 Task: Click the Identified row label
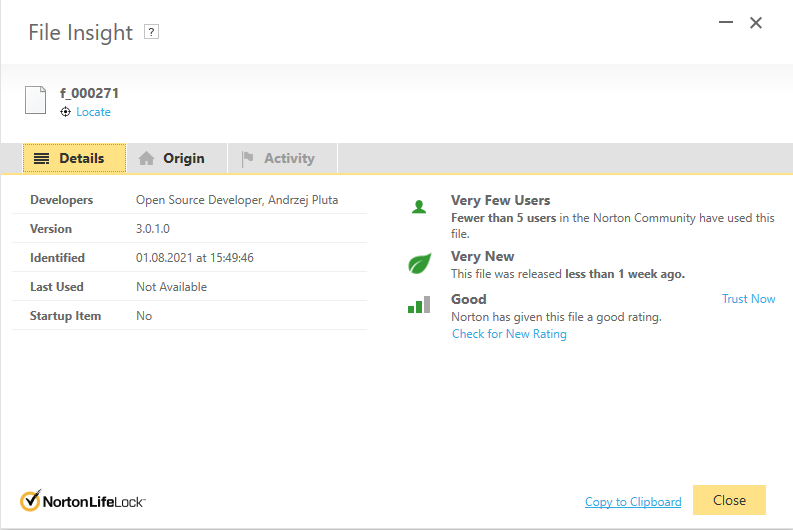(x=57, y=258)
